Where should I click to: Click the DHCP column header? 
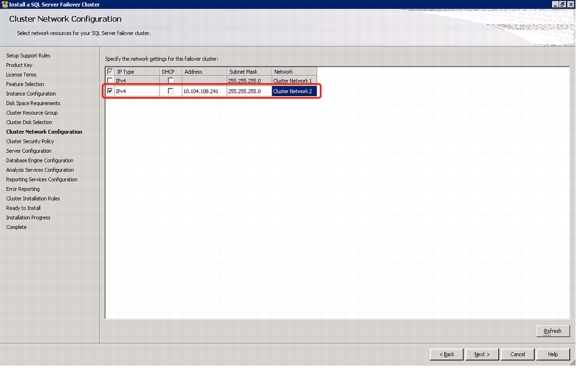170,72
